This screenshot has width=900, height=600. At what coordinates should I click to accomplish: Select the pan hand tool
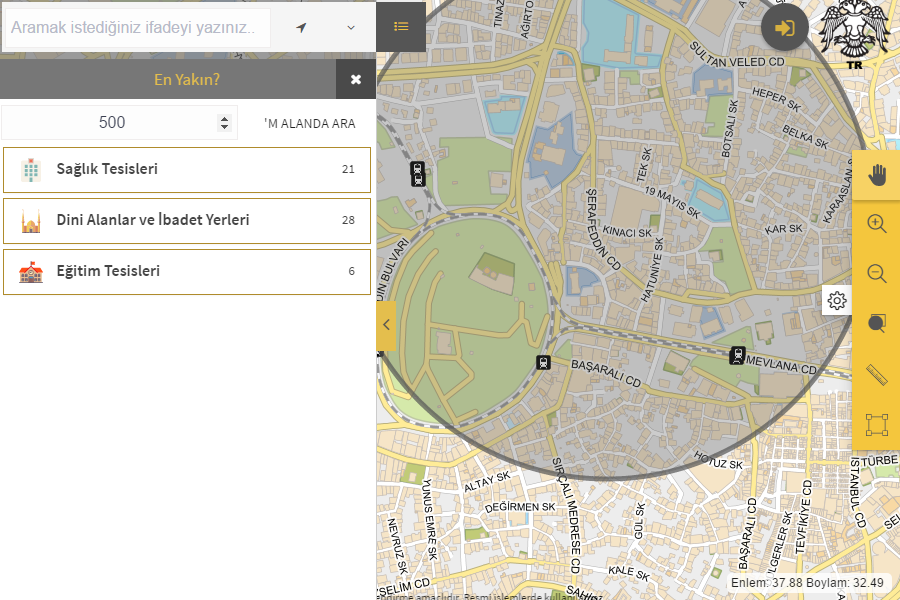[x=876, y=176]
